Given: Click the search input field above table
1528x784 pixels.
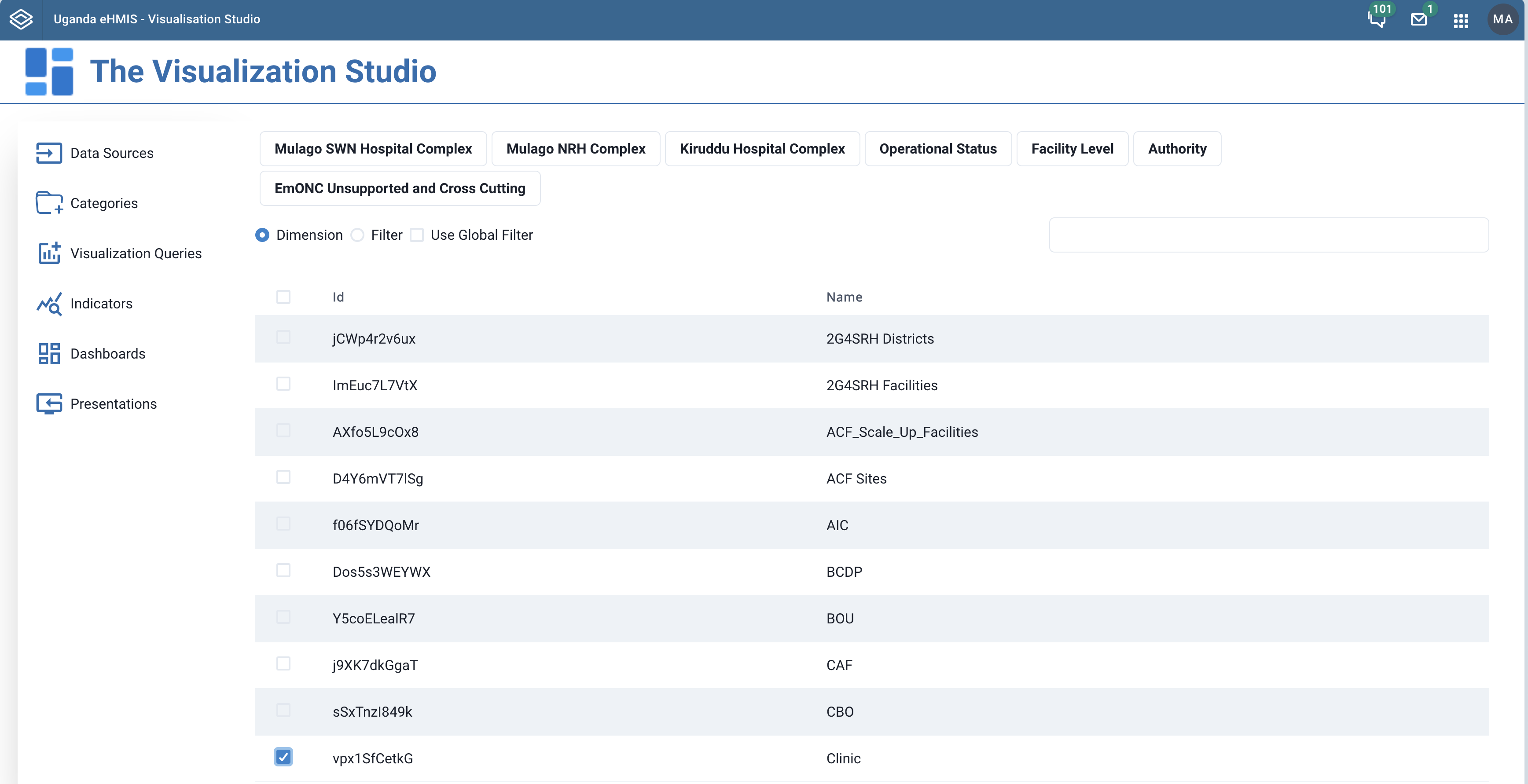Looking at the screenshot, I should coord(1269,235).
